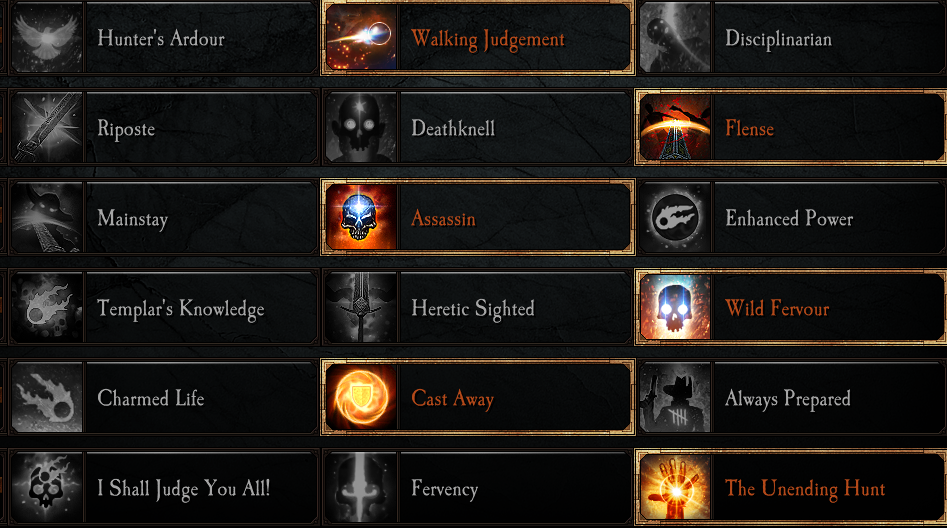
Task: Select the Fervency dagger icon
Action: (361, 488)
